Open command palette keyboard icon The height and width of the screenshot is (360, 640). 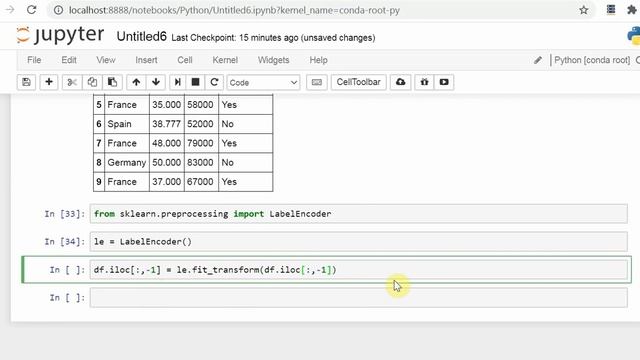[x=317, y=82]
